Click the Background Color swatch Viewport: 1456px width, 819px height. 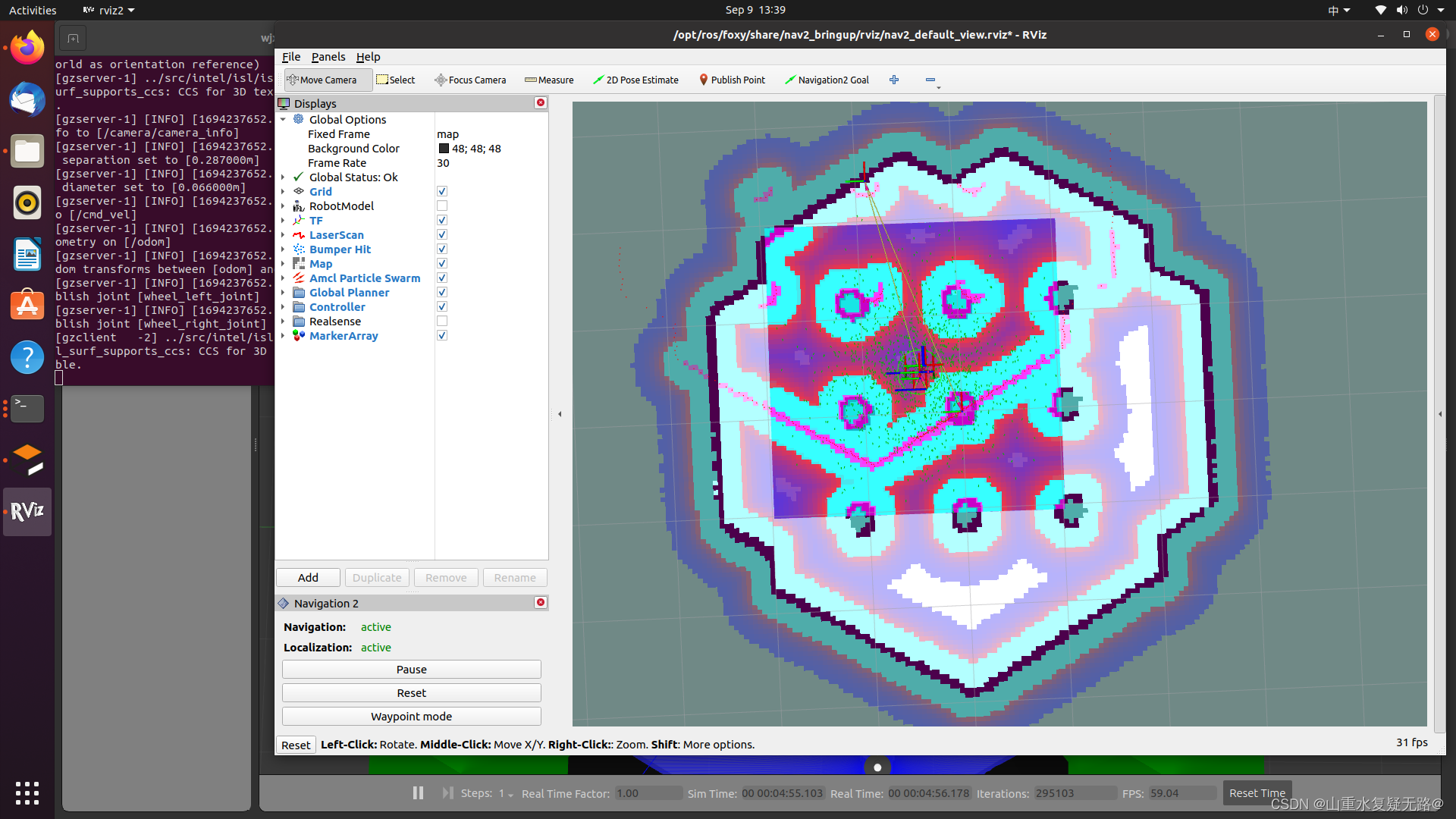click(444, 149)
